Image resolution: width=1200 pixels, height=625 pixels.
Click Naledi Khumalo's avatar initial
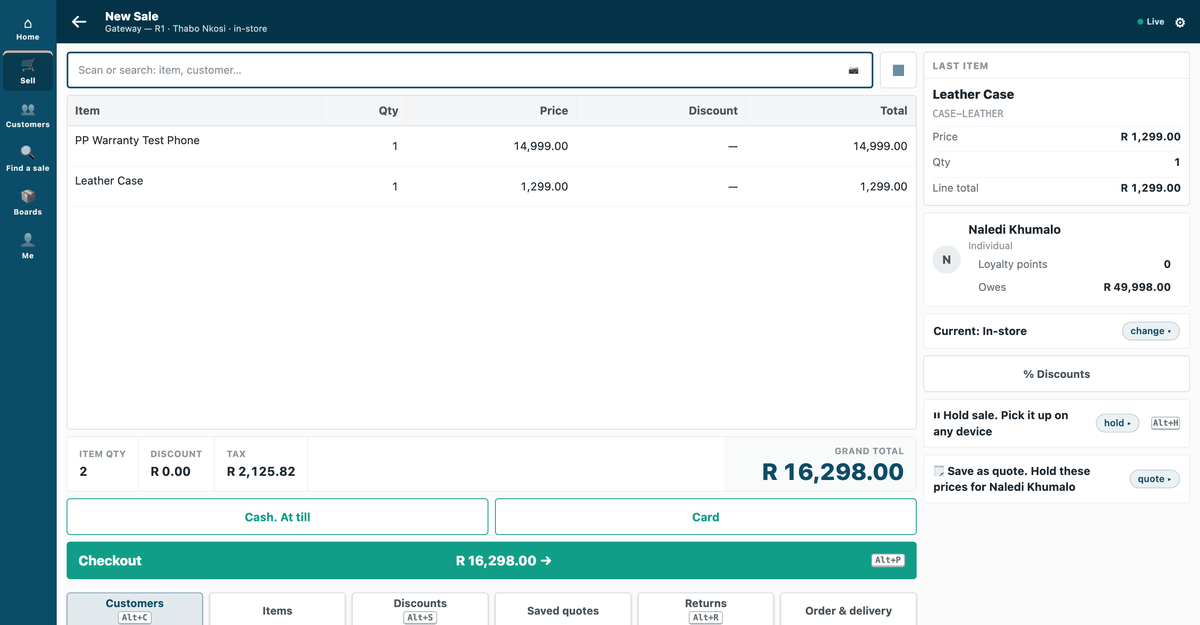coord(947,260)
